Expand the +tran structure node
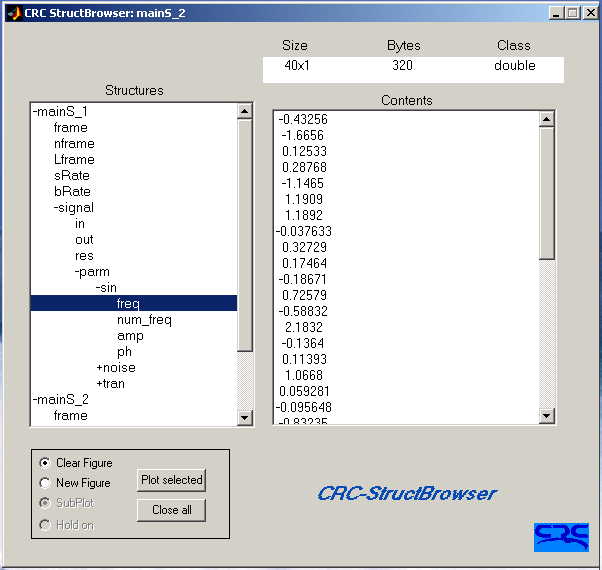 point(111,383)
